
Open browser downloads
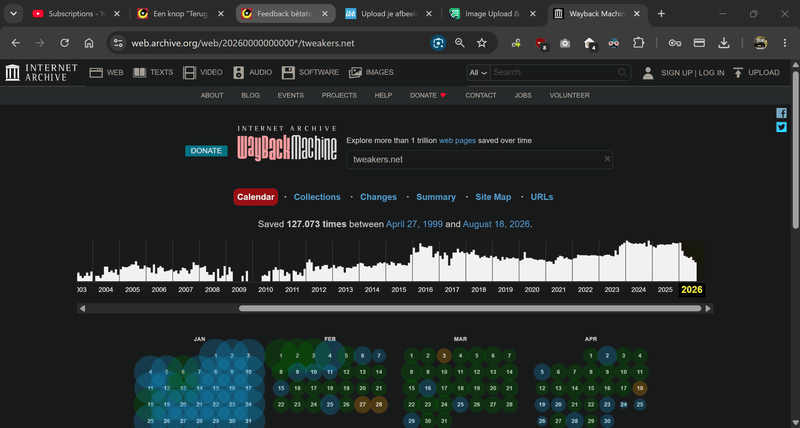pos(724,43)
